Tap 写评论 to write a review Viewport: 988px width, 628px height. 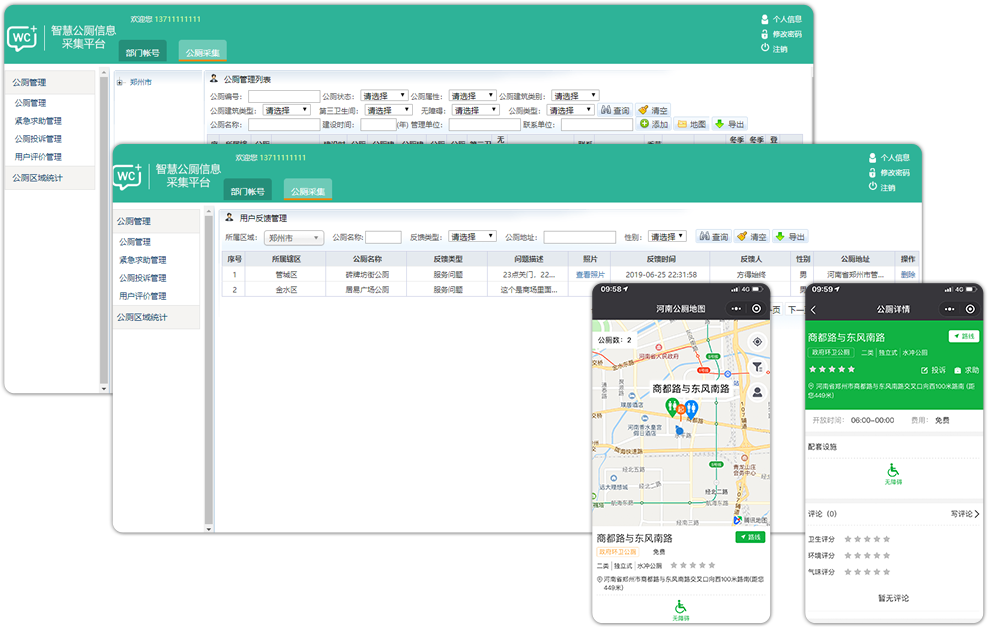[x=964, y=514]
